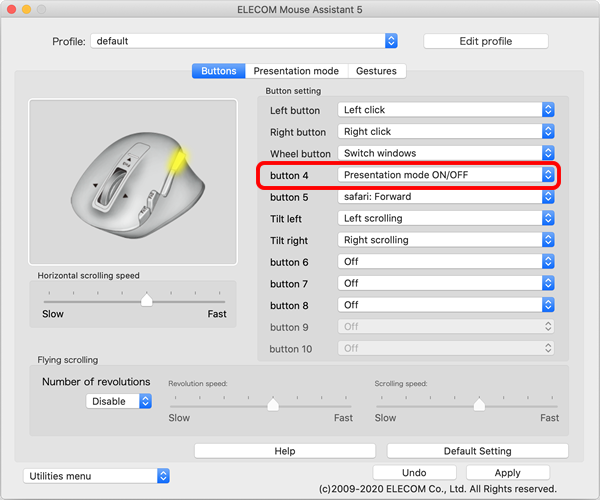Image resolution: width=600 pixels, height=500 pixels.
Task: Click the 'Horizontal scrolling speed' label
Action: click(x=88, y=275)
